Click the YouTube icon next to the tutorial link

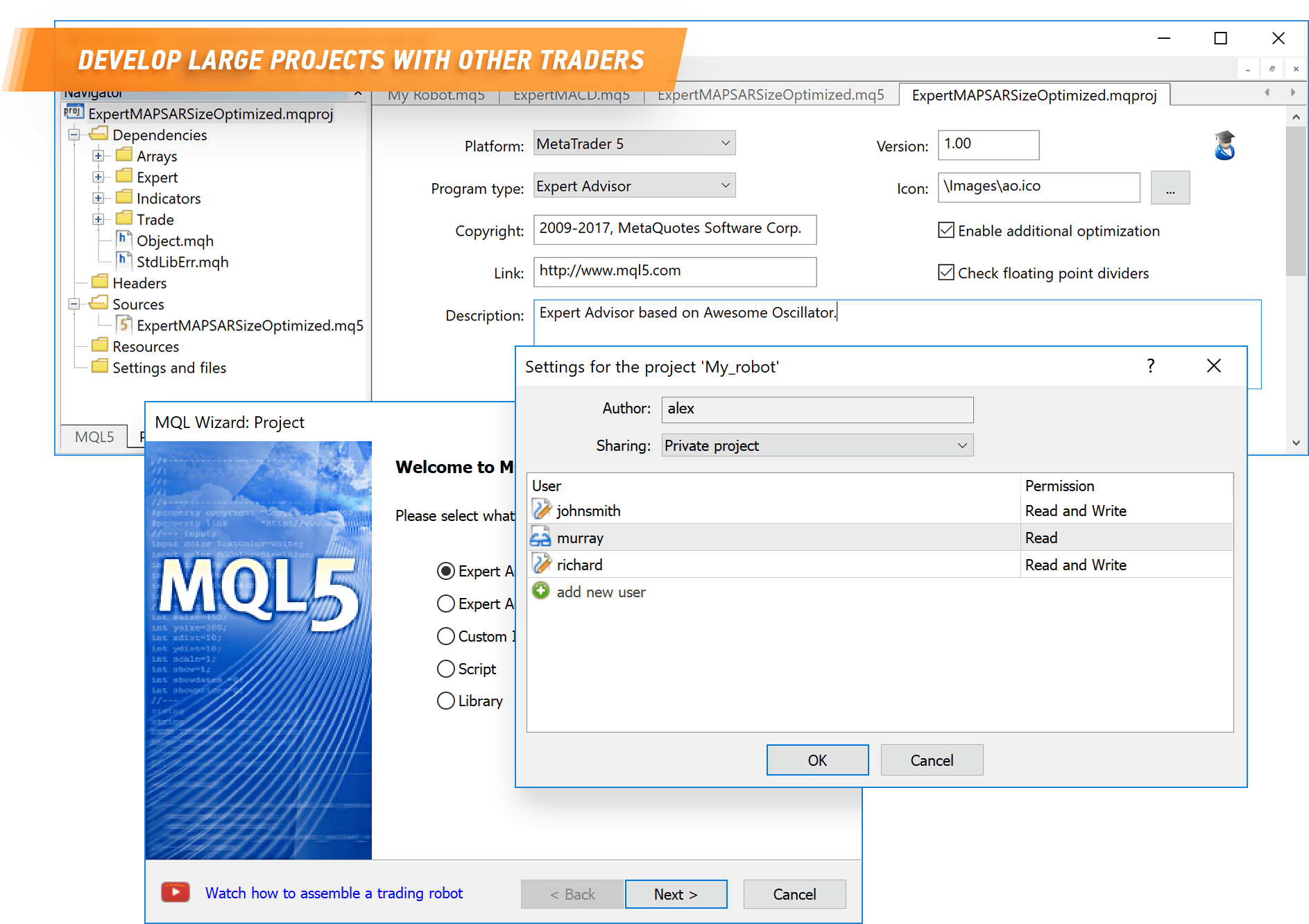[174, 892]
